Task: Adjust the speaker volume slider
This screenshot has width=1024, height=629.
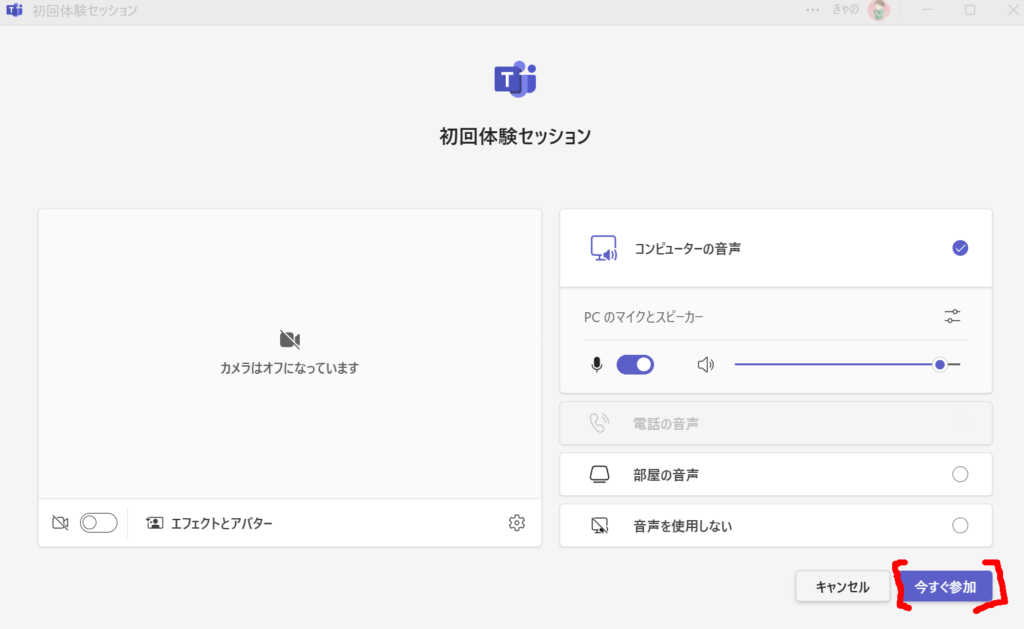Action: click(x=847, y=364)
